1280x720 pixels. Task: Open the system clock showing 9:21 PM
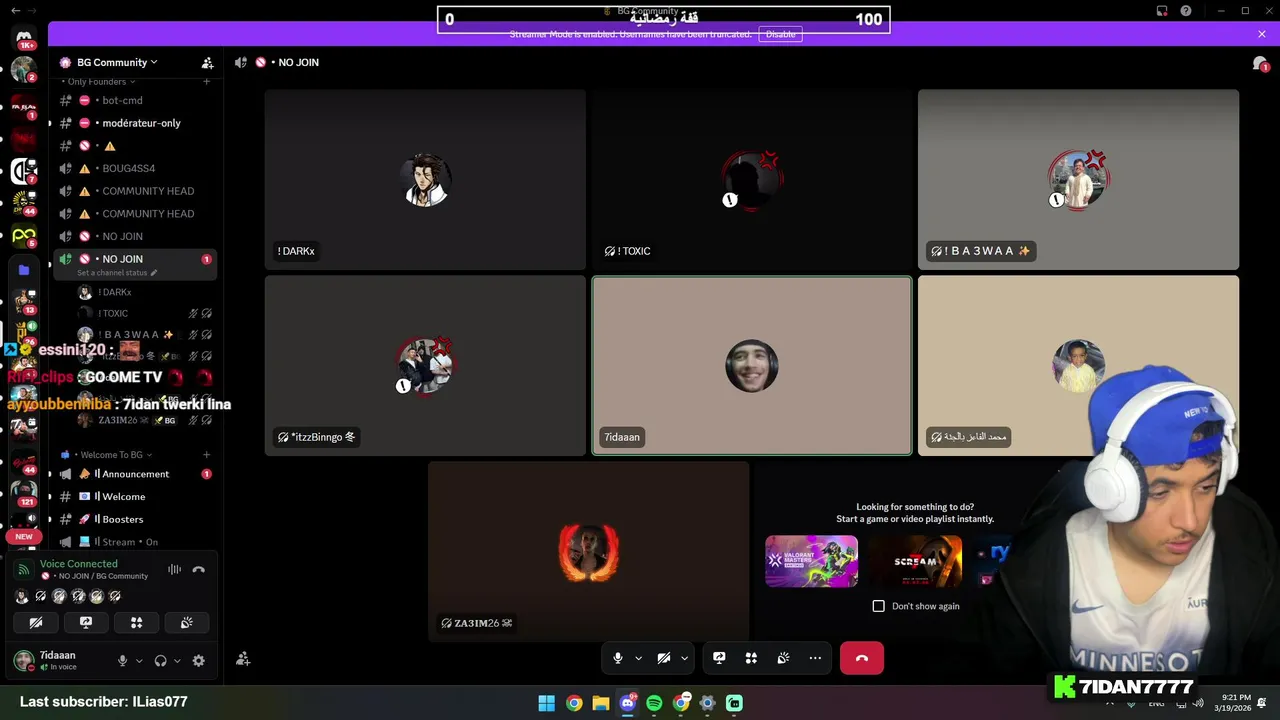point(1234,703)
